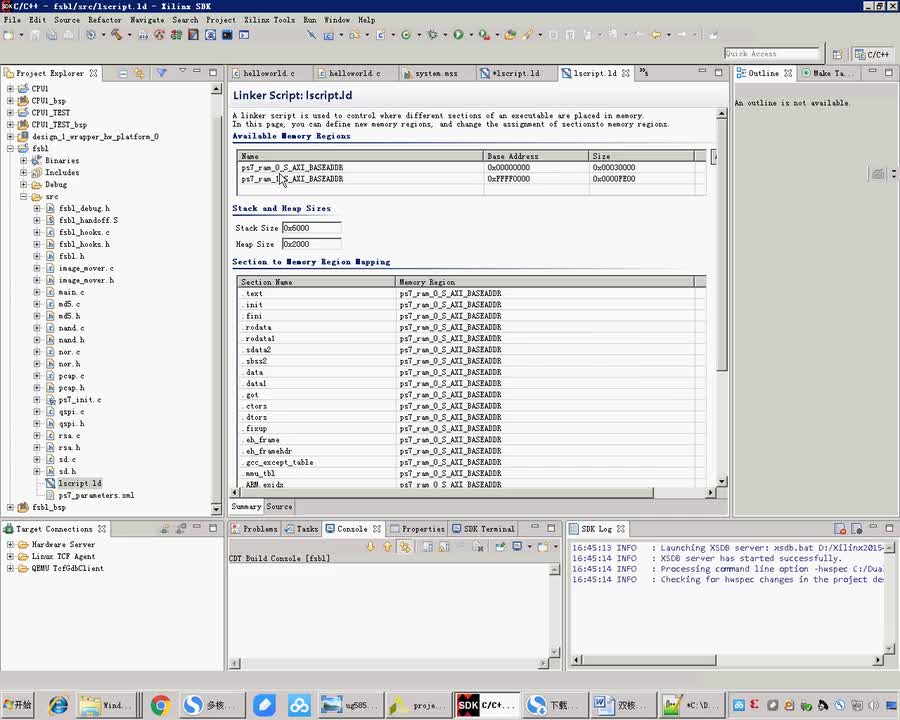
Task: Switch to the Make Target tab
Action: 829,73
